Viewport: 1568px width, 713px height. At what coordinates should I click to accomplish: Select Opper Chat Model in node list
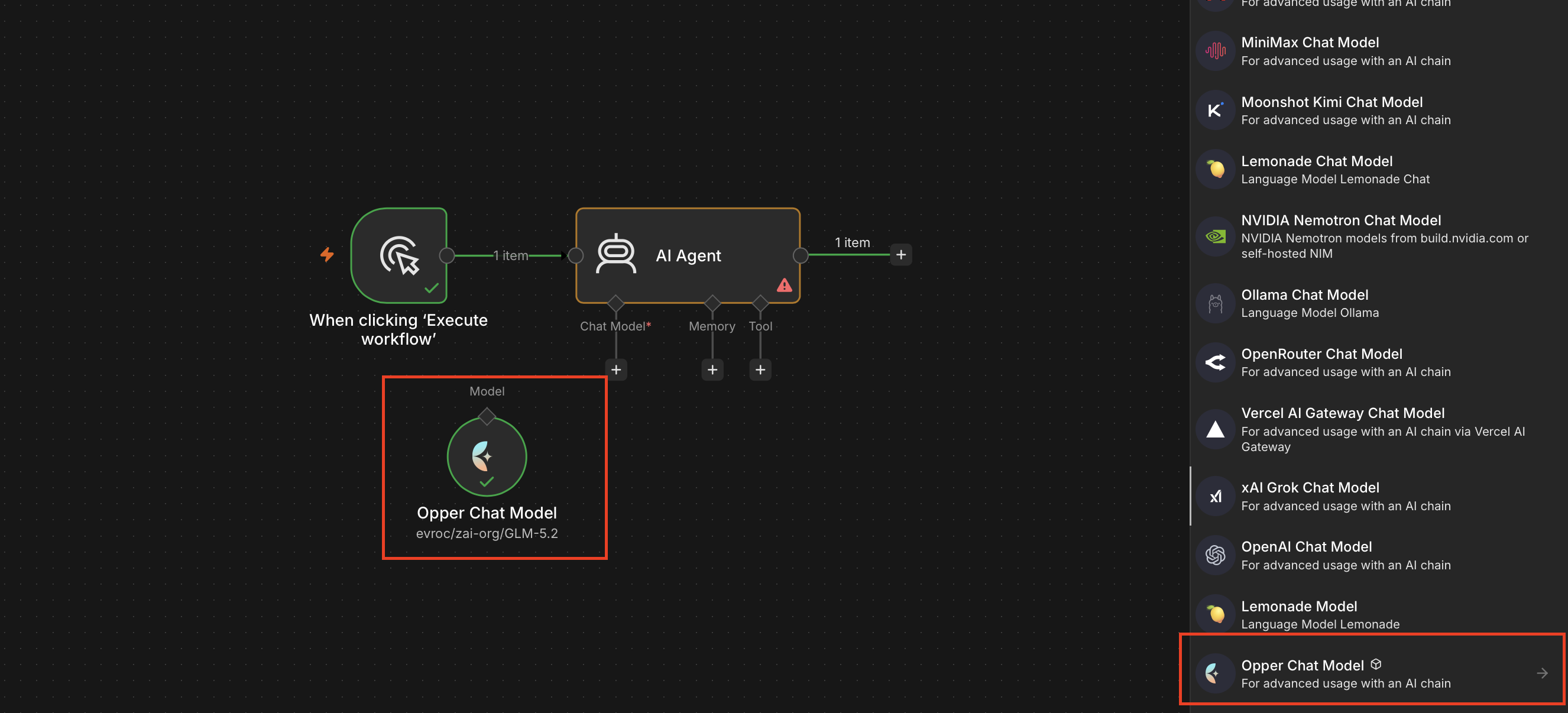point(1378,673)
